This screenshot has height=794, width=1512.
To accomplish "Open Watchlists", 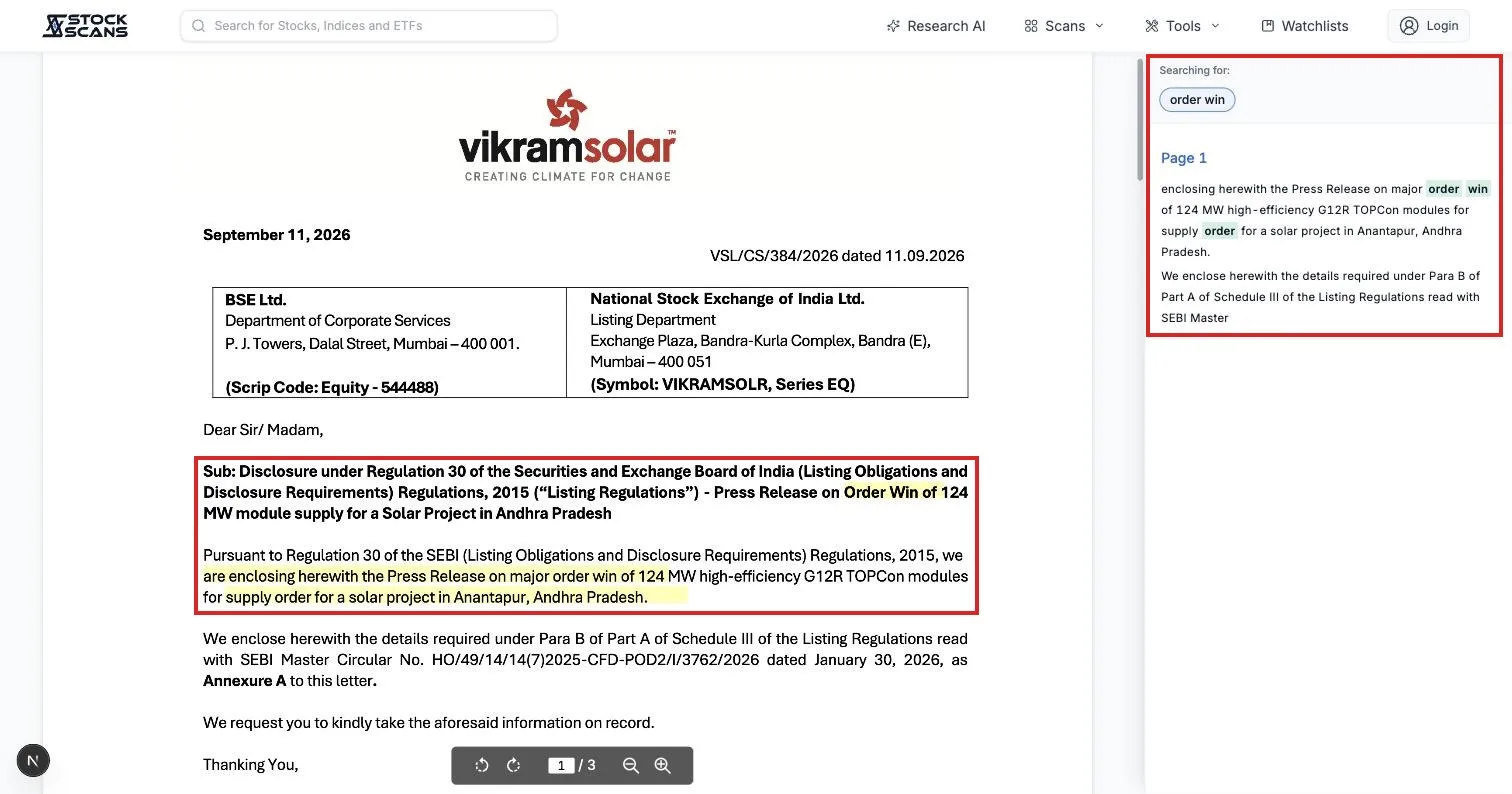I will pyautogui.click(x=1305, y=26).
